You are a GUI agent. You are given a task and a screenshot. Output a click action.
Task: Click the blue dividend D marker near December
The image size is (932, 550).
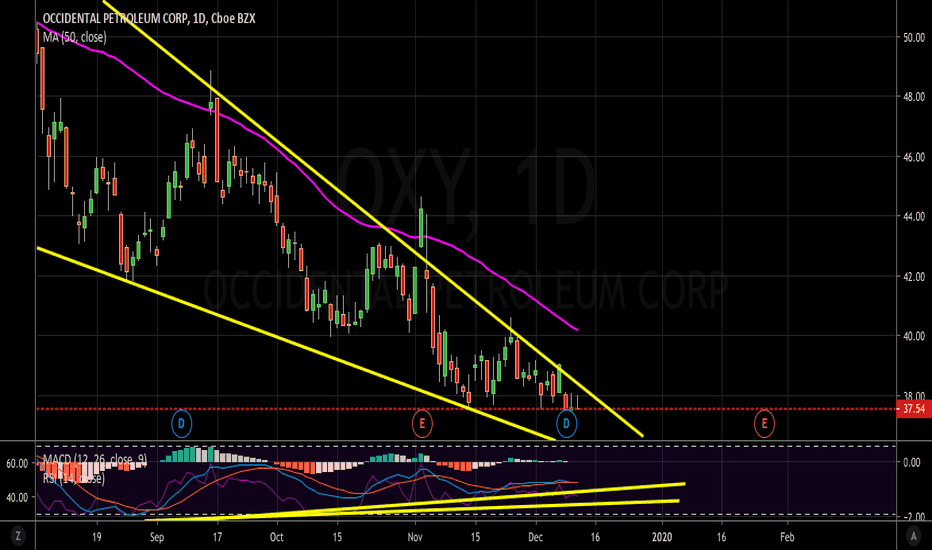click(x=566, y=423)
